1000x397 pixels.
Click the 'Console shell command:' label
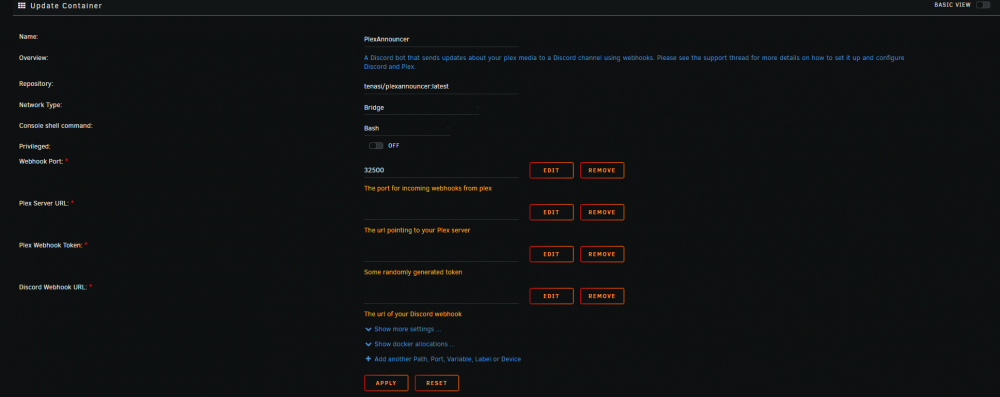point(56,126)
